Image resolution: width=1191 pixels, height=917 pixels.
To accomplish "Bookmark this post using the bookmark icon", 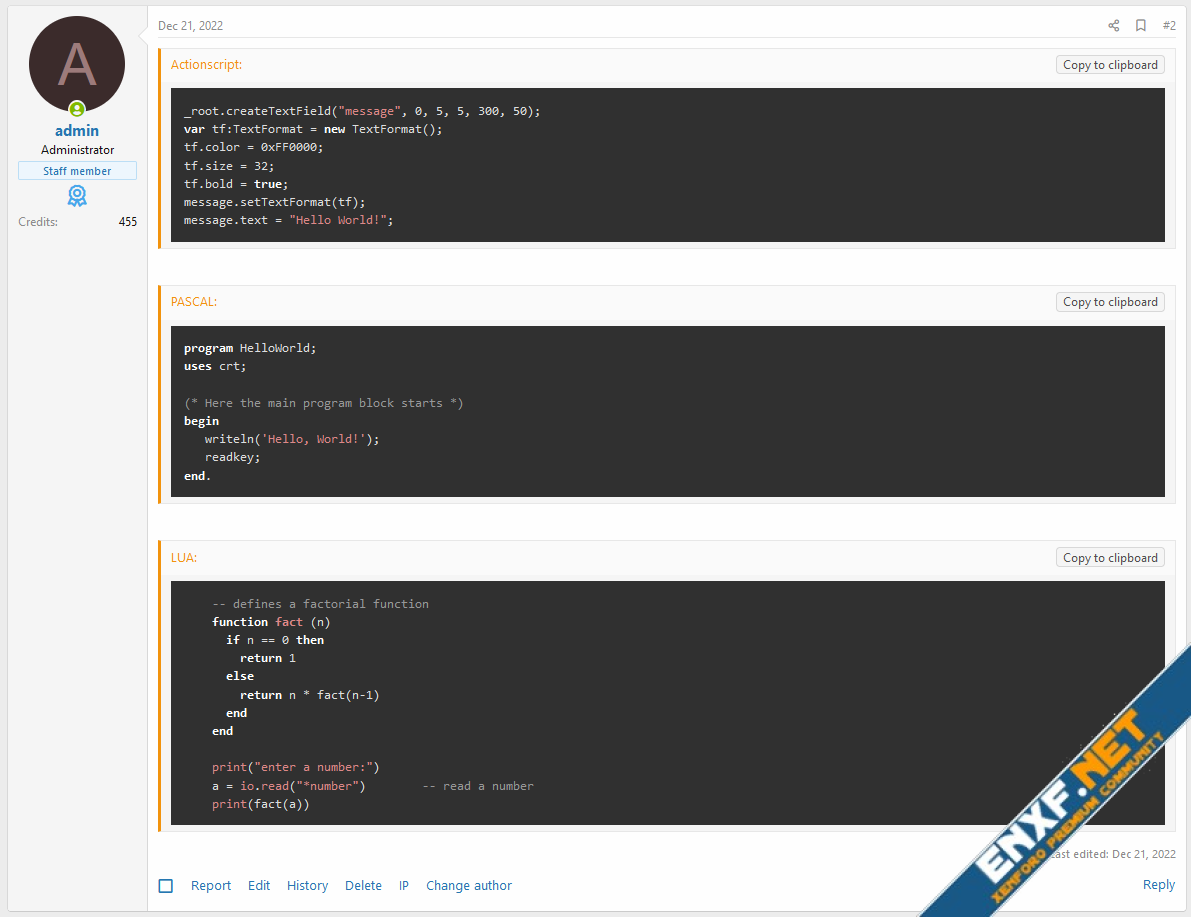I will tap(1141, 26).
